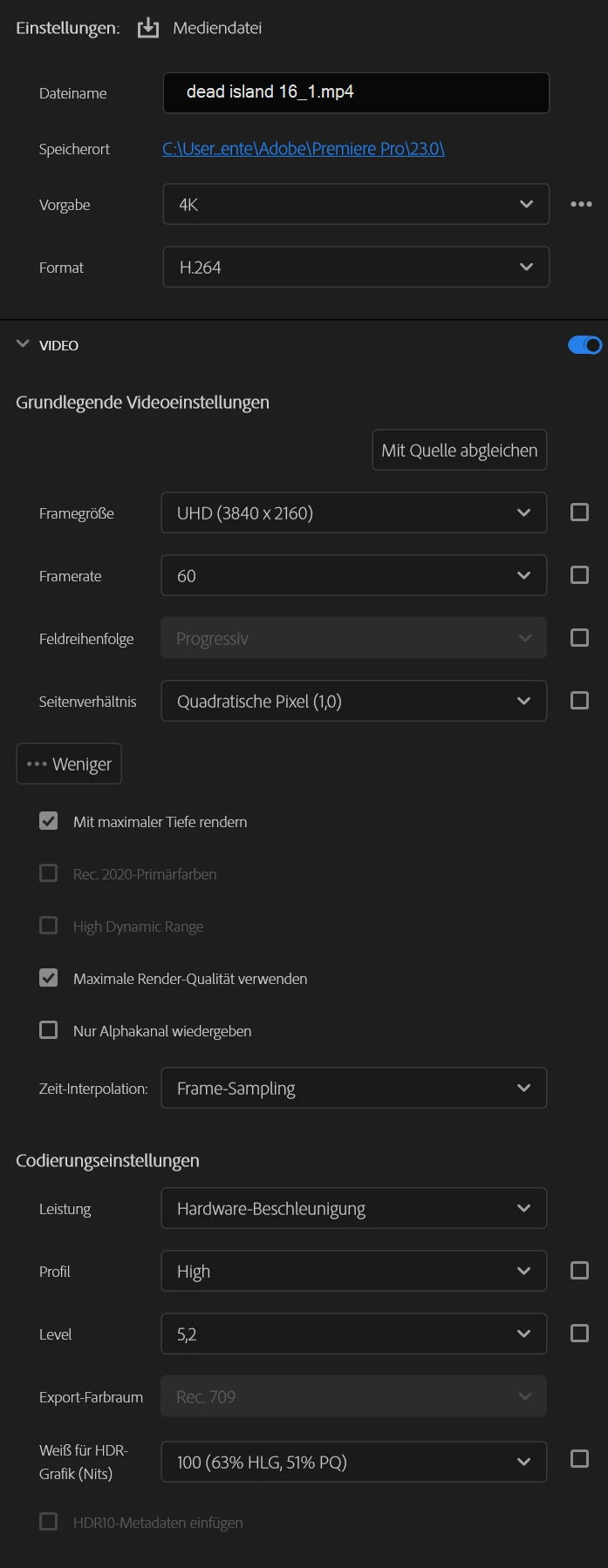
Task: Toggle the VIDEO export switch off
Action: coord(584,345)
